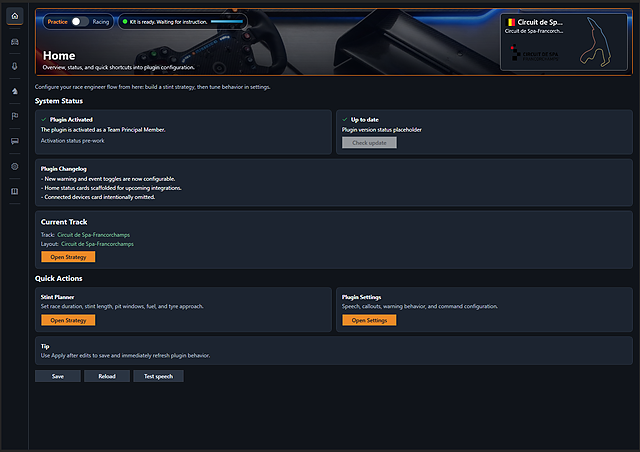Select the flag icon in the sidebar
The image size is (640, 452).
click(15, 116)
